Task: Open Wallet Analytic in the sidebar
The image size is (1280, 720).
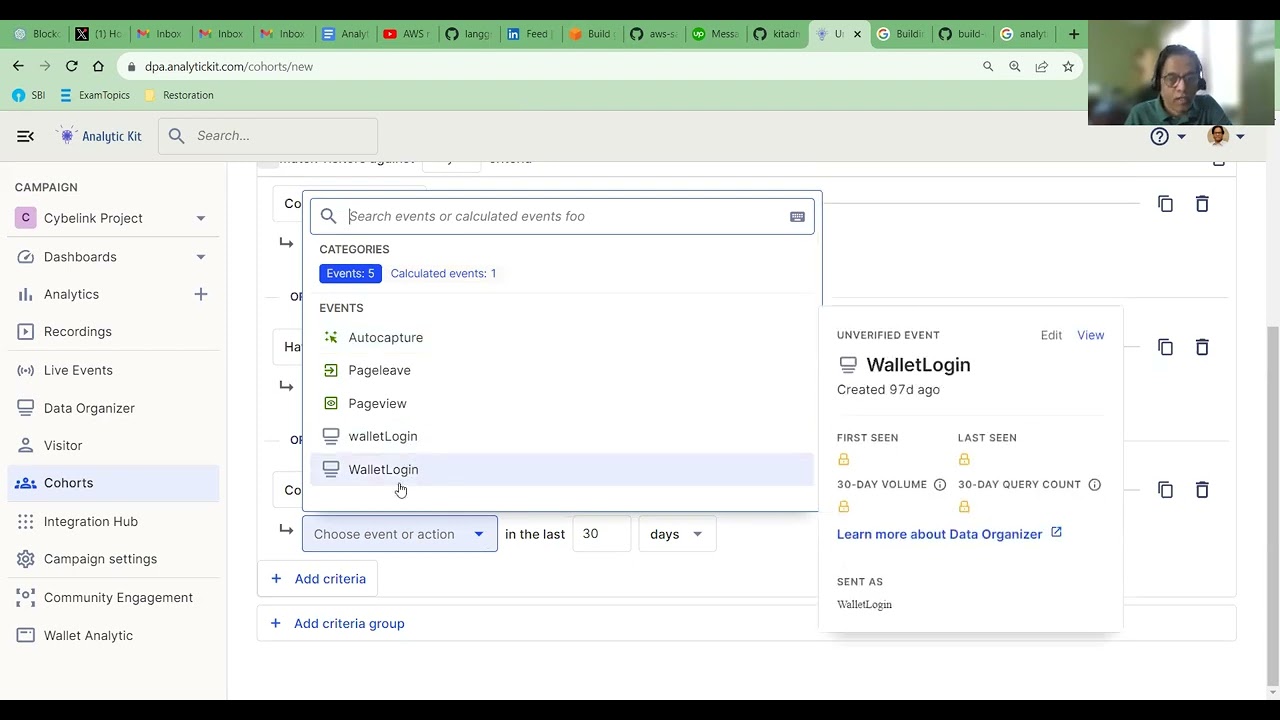Action: coord(113,635)
